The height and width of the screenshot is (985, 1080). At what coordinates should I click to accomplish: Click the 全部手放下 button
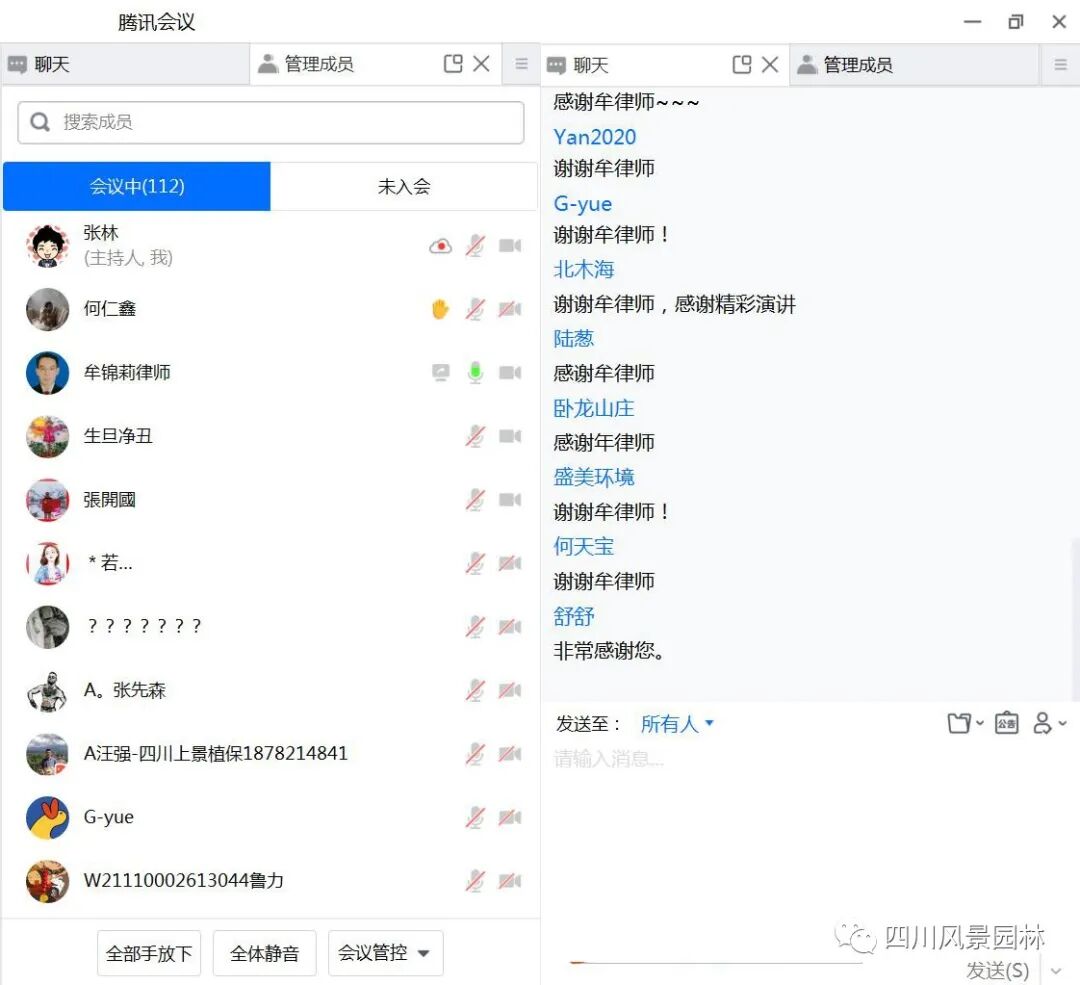pos(148,953)
